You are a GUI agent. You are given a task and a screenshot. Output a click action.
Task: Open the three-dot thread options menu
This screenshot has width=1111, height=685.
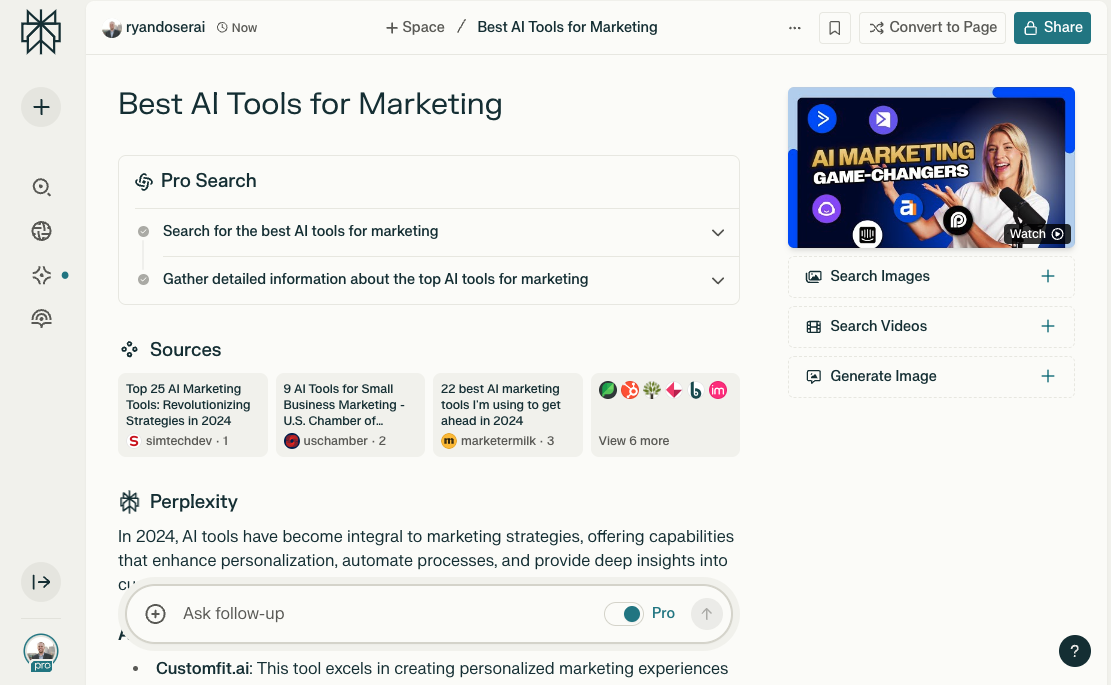[x=794, y=27]
